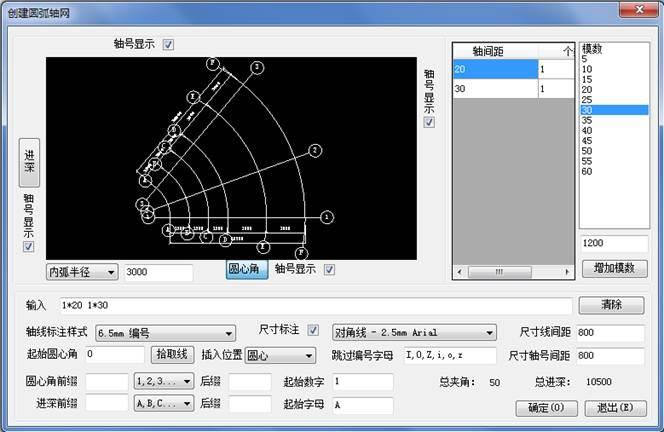Click the 拾取线 button
This screenshot has height=432, width=664.
tap(171, 355)
